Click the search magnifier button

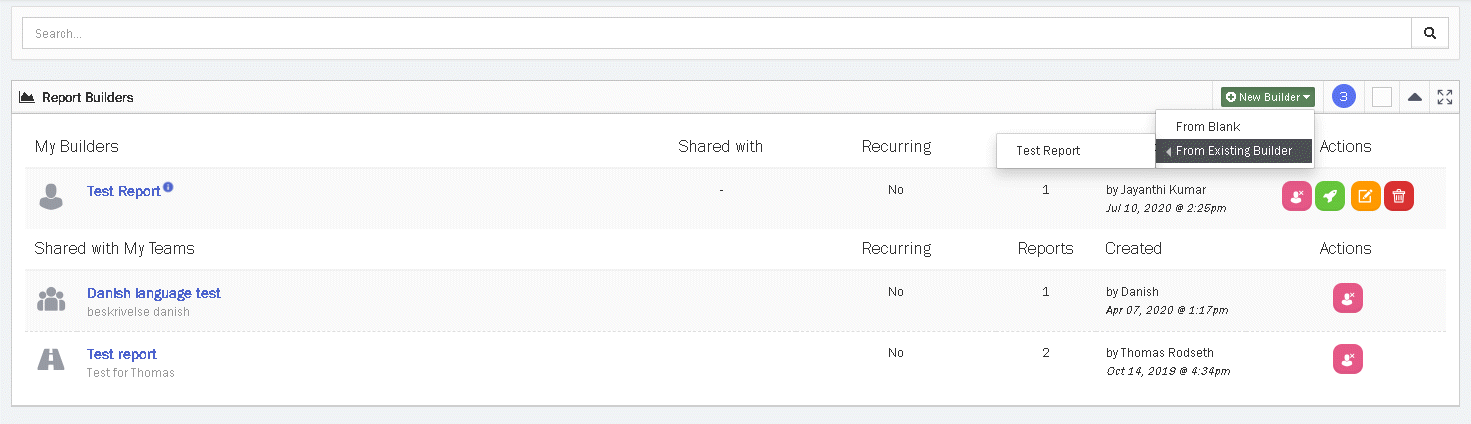click(x=1429, y=33)
